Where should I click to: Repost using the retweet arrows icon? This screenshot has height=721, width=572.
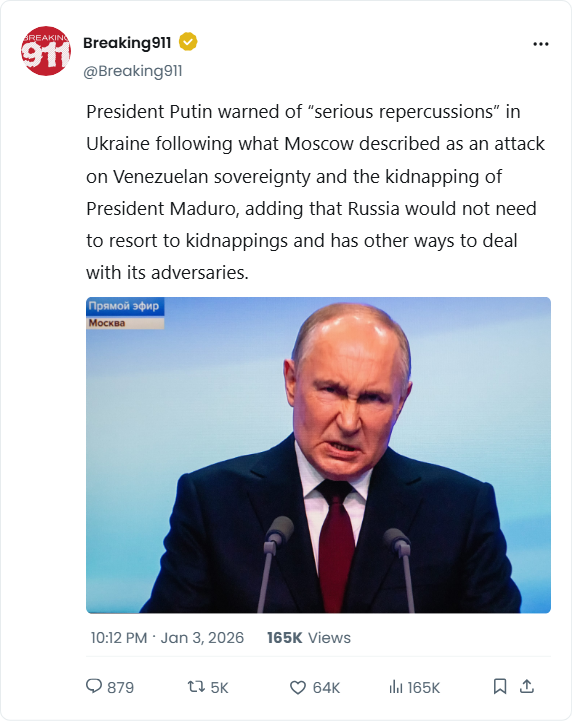click(x=196, y=687)
